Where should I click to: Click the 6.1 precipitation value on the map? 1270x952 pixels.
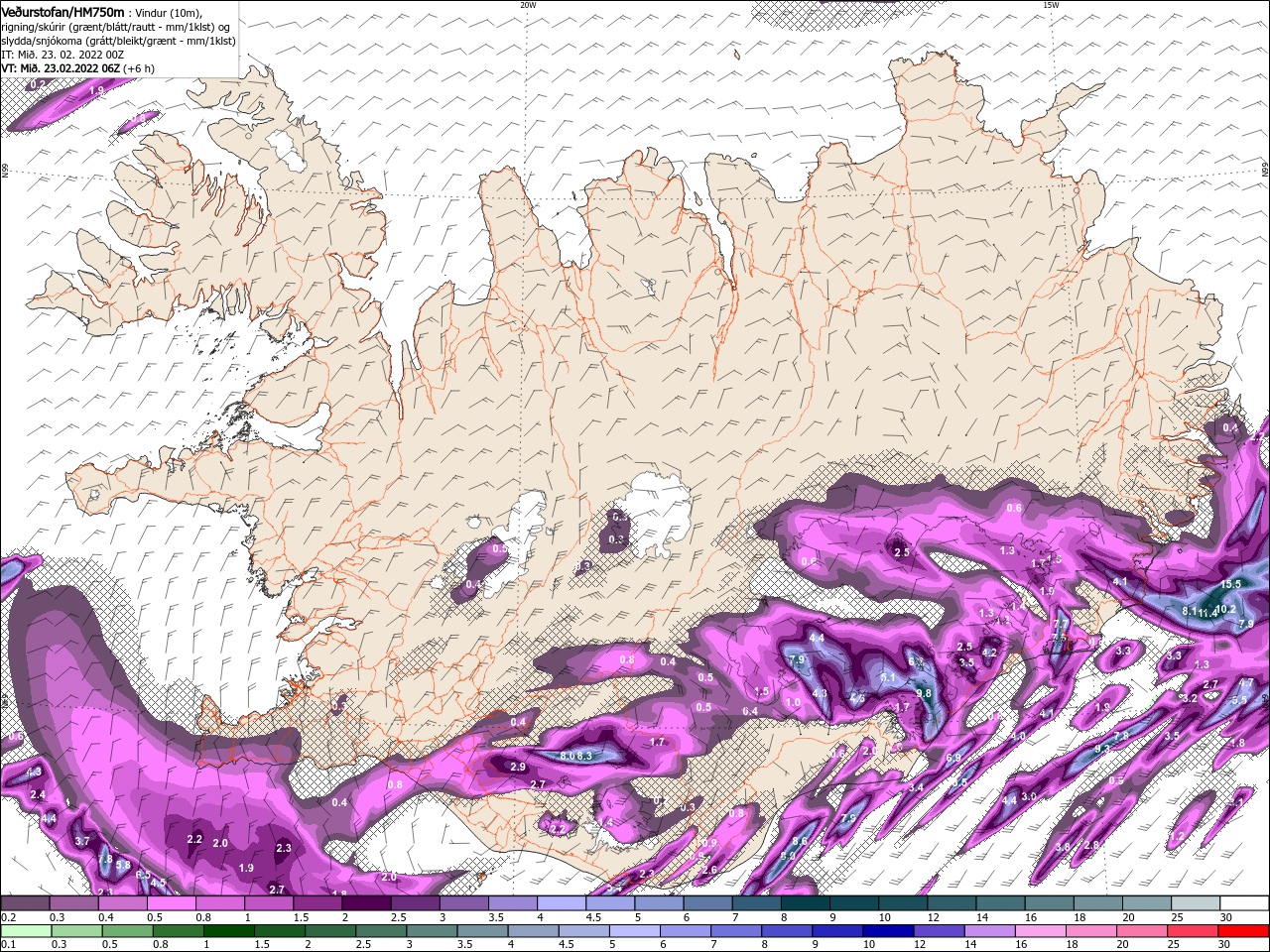(x=889, y=678)
